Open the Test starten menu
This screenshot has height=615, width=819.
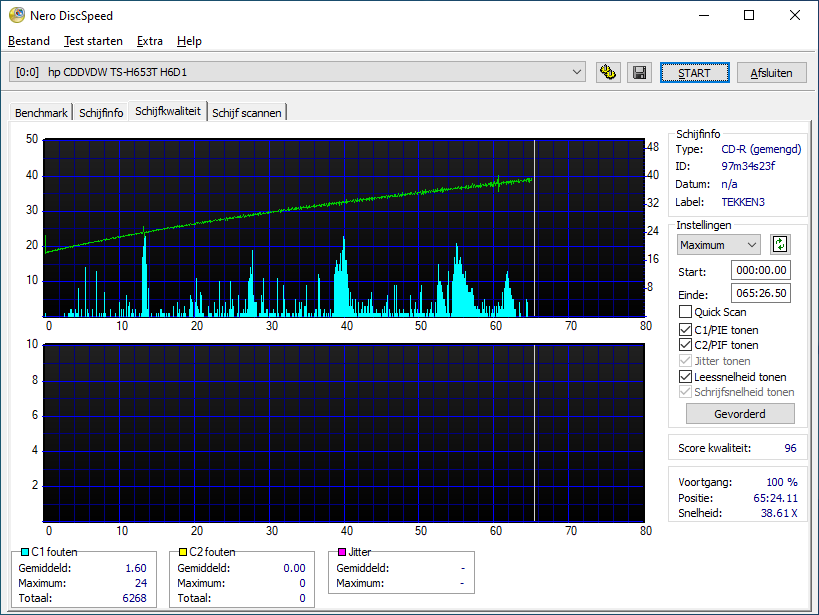point(93,41)
